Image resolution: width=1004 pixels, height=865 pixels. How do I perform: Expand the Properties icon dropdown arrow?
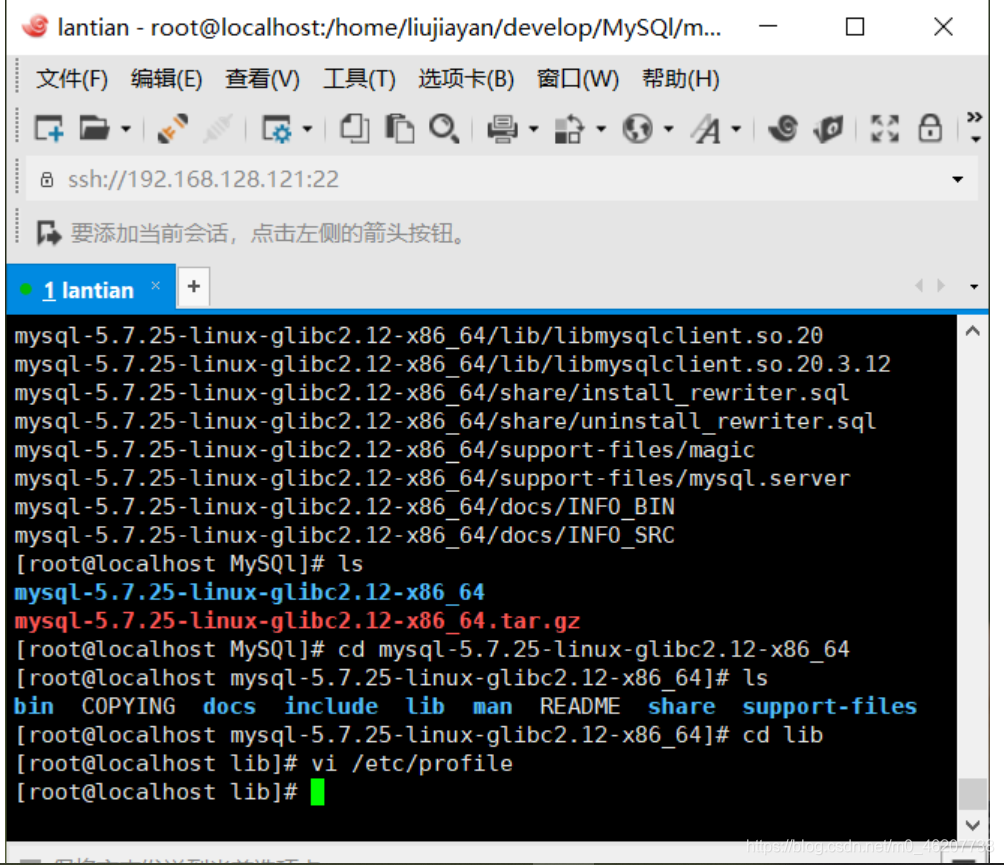[307, 129]
